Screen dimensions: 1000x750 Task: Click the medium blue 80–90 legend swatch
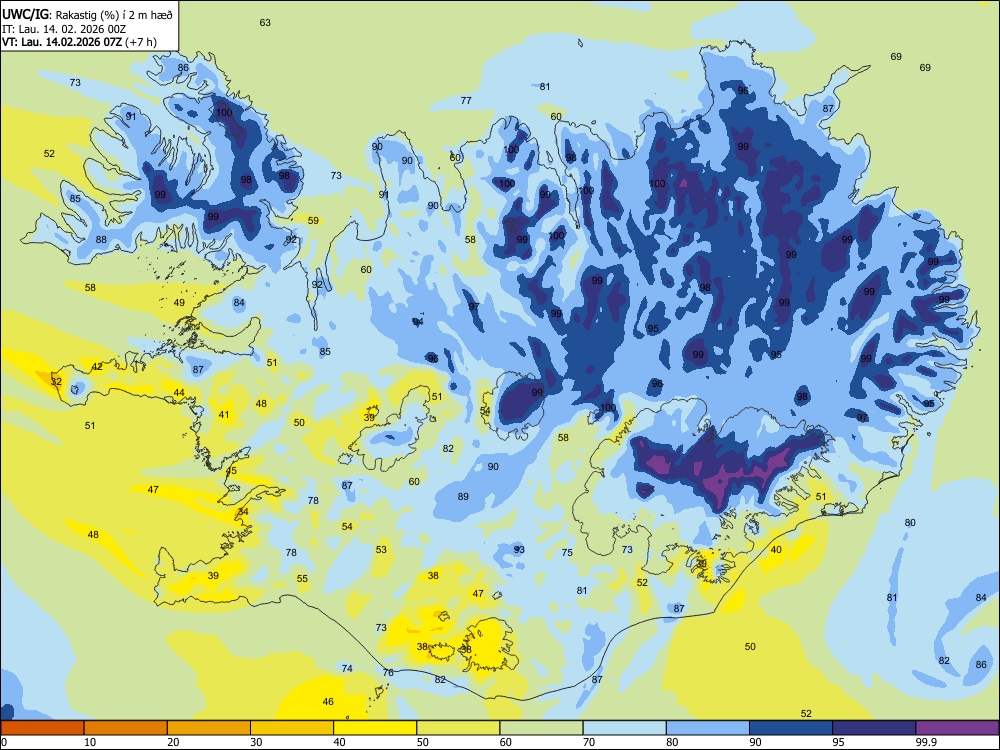708,728
